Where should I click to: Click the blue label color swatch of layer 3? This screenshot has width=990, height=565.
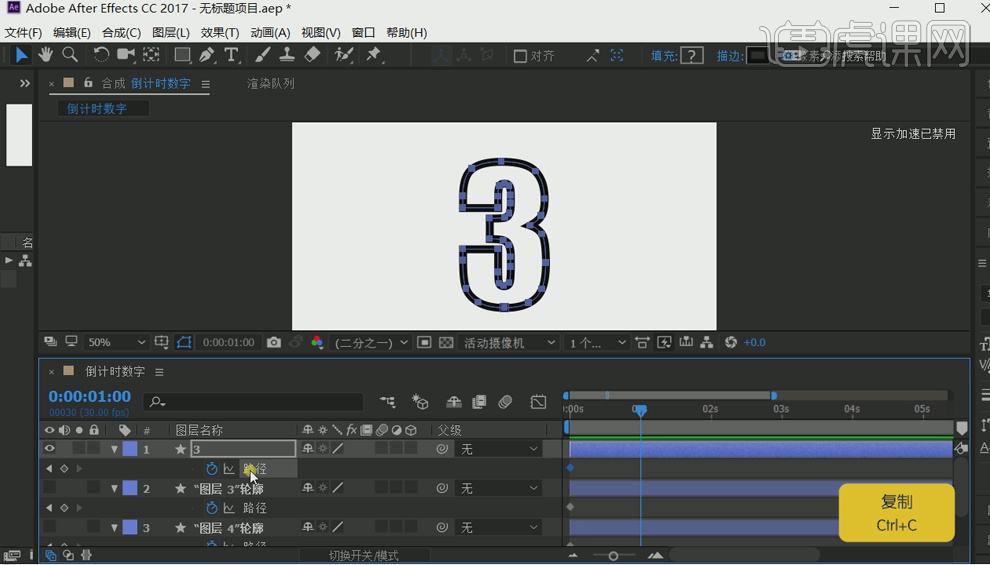pyautogui.click(x=130, y=528)
